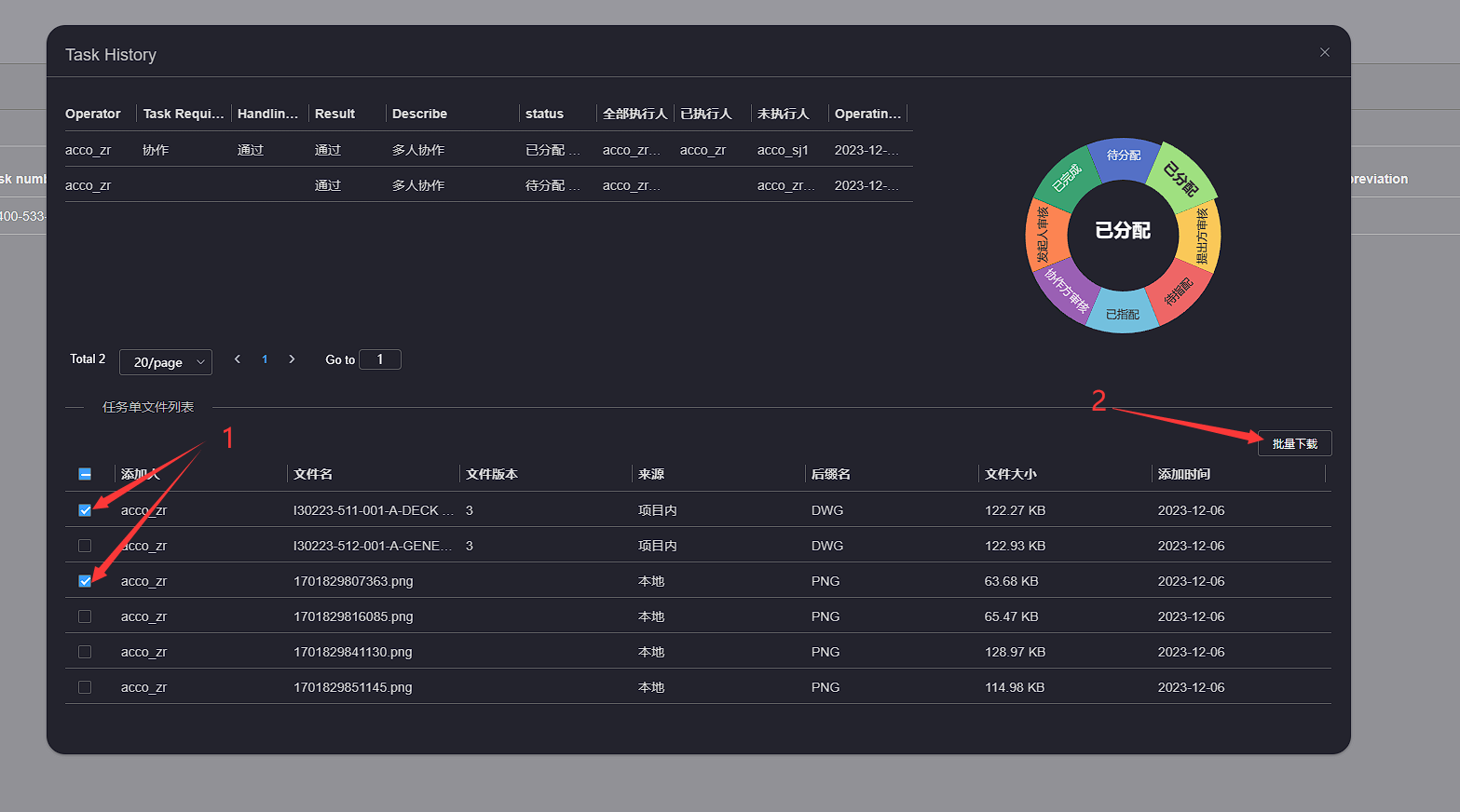Uncheck the 1701829807363.png file checkbox
The height and width of the screenshot is (812, 1460).
(x=85, y=581)
